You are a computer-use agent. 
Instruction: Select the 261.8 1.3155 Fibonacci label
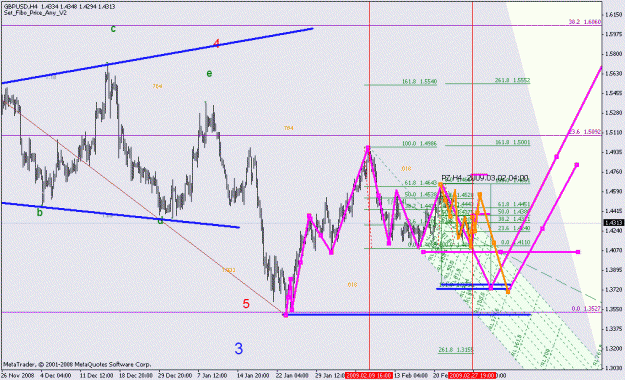(456, 350)
